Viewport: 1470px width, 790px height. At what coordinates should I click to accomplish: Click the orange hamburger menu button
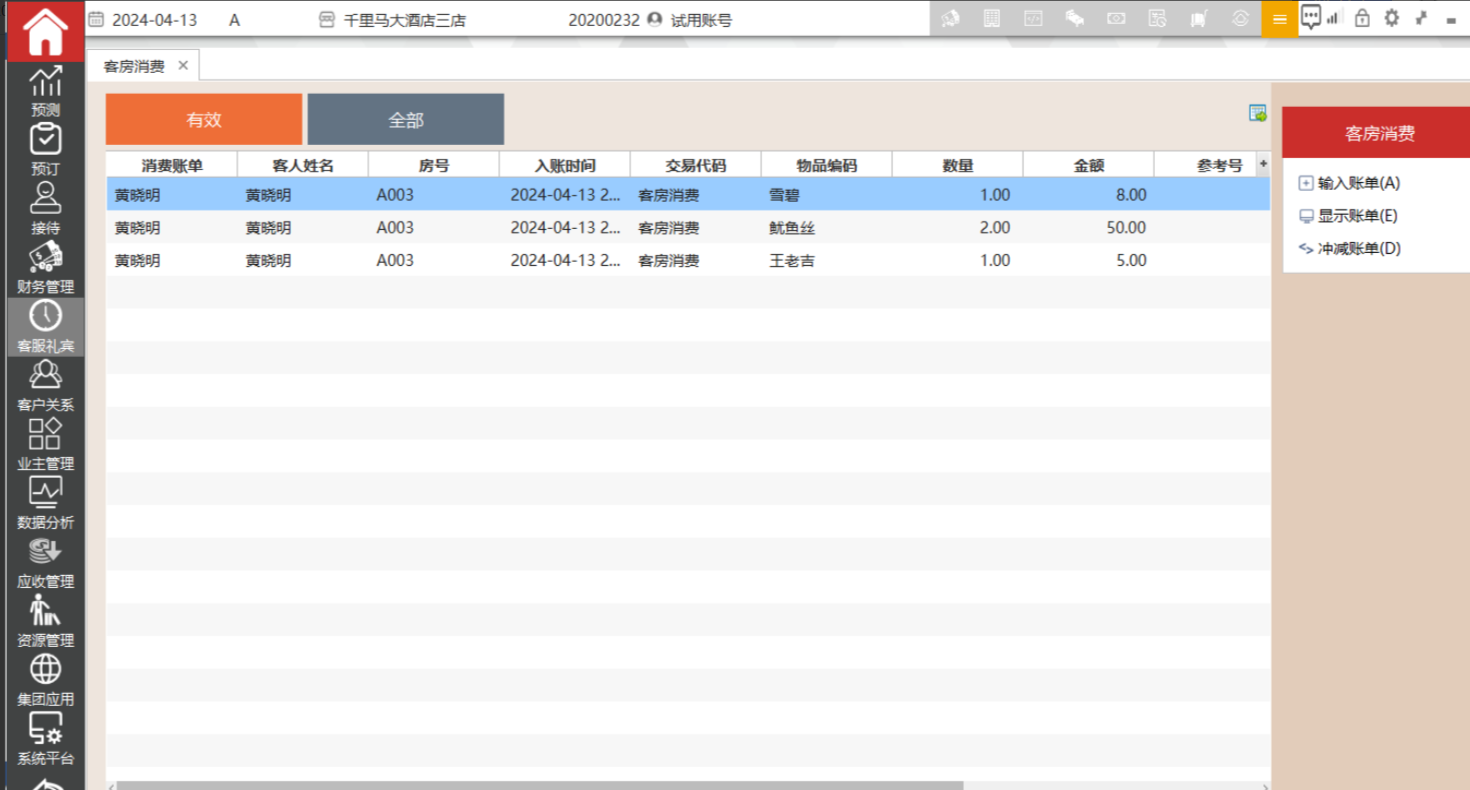(1279, 19)
